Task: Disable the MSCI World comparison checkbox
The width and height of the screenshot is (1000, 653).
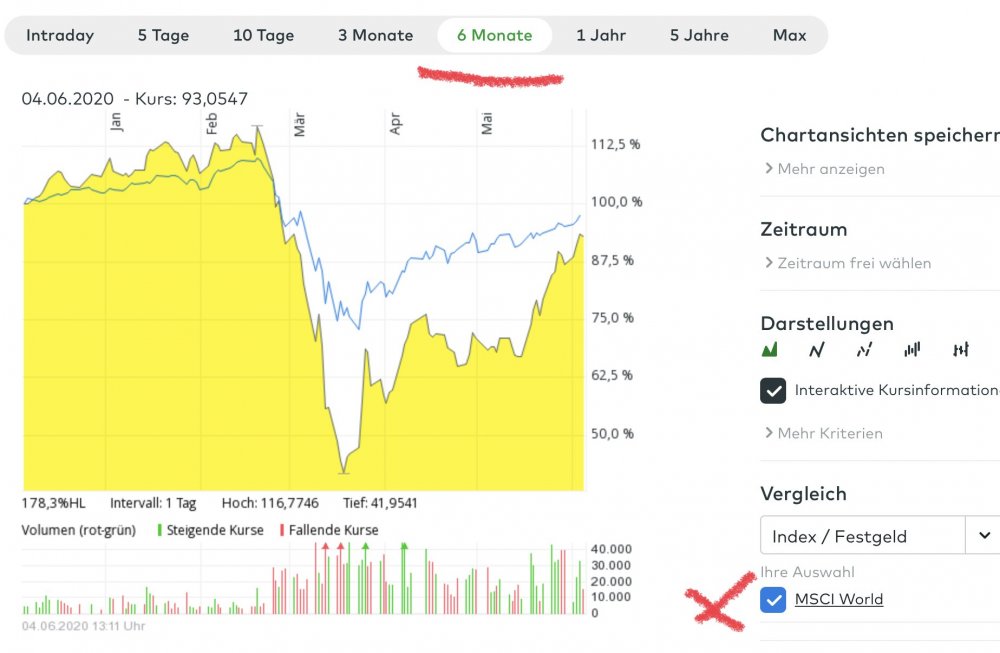Action: (x=773, y=600)
